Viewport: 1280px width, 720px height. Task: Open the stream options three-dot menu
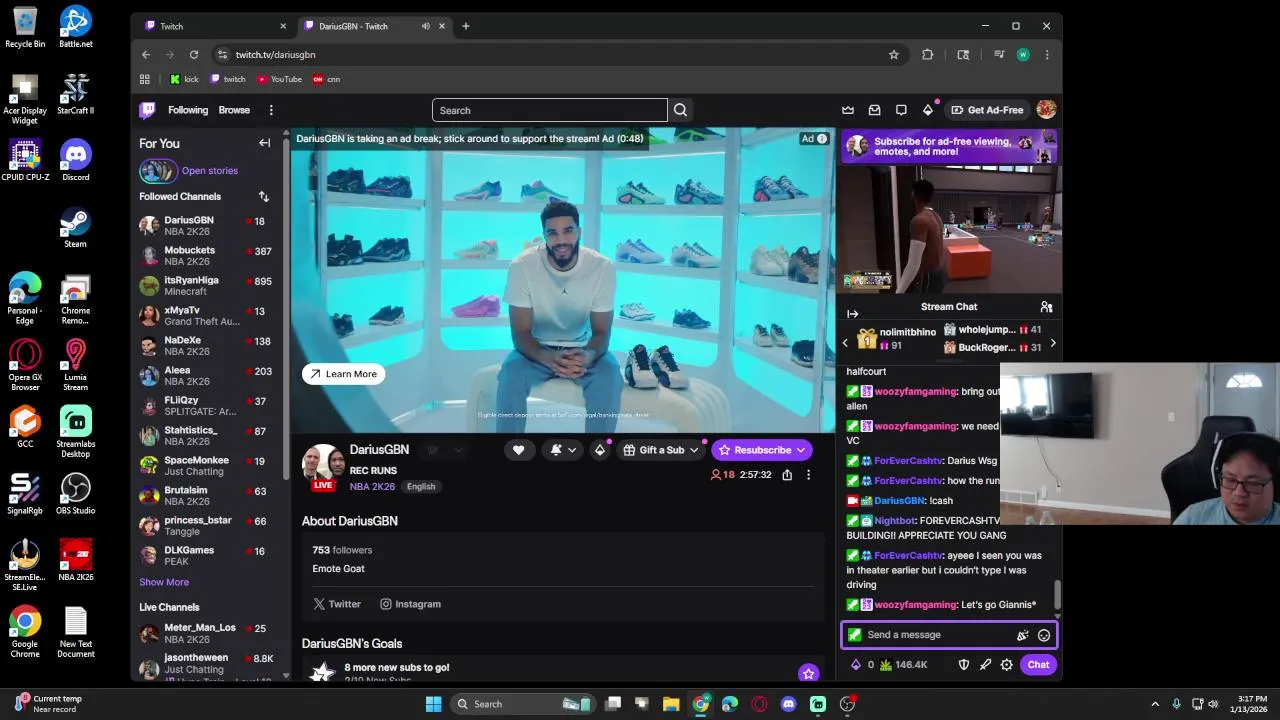point(808,475)
